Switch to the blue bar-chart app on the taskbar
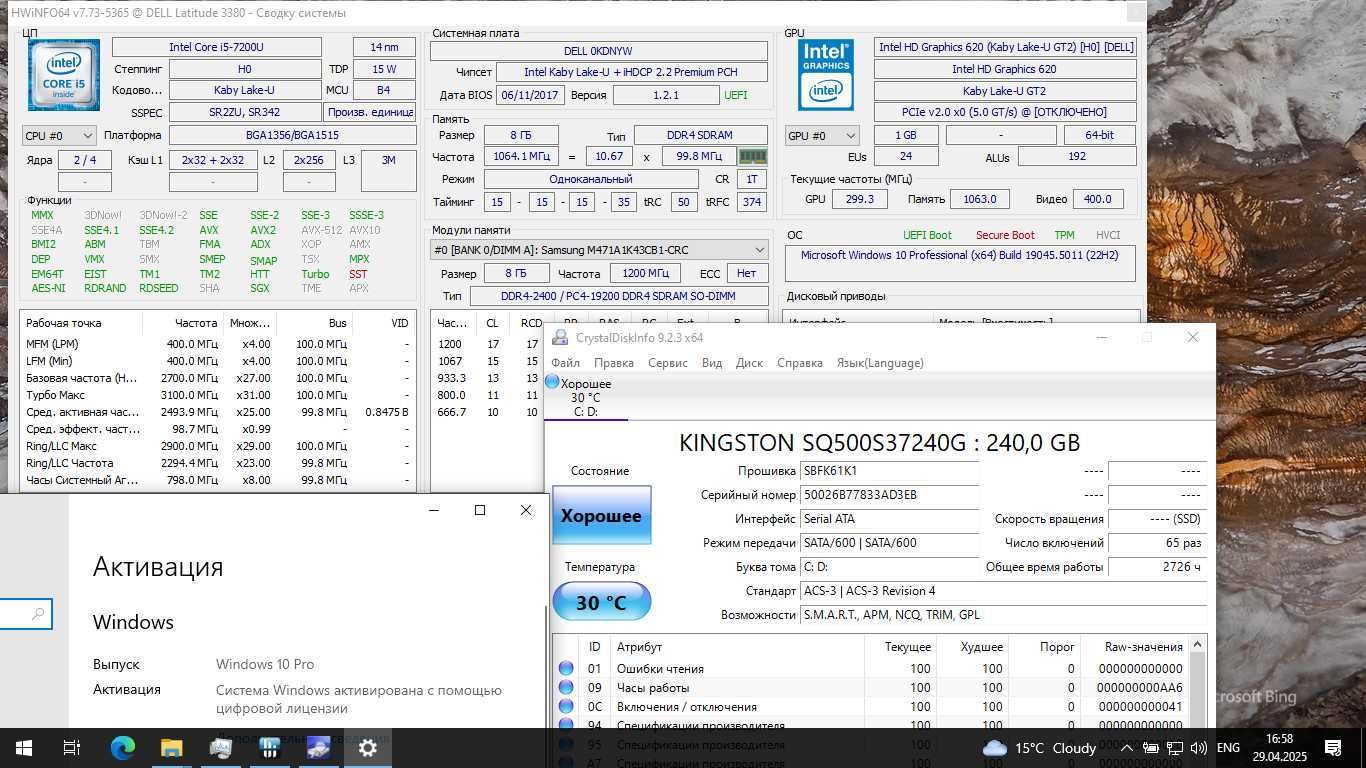The image size is (1366, 768). [269, 748]
